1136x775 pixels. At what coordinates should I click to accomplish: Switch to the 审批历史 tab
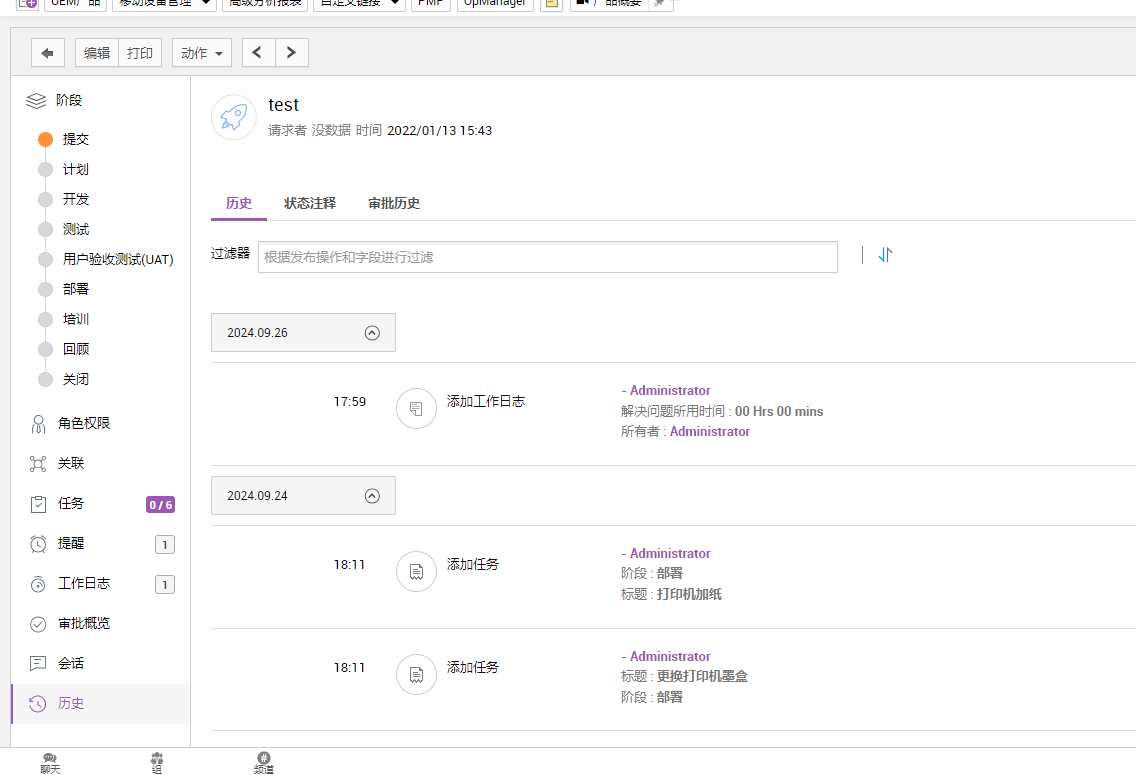[x=394, y=203]
